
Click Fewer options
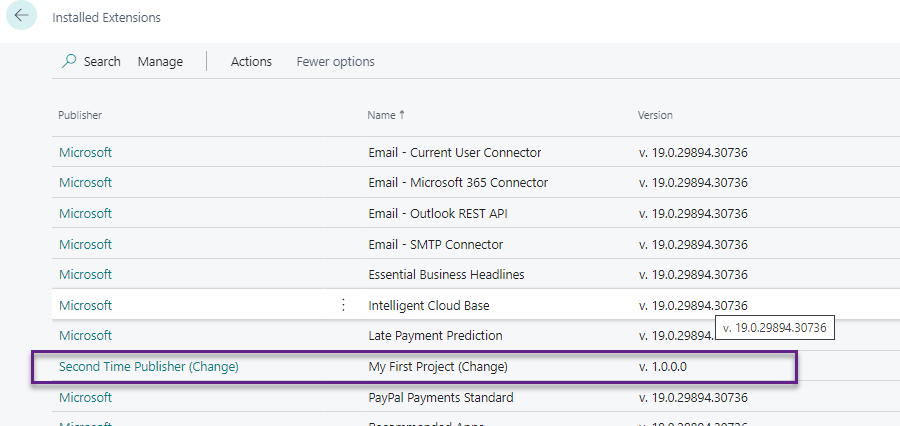point(335,61)
